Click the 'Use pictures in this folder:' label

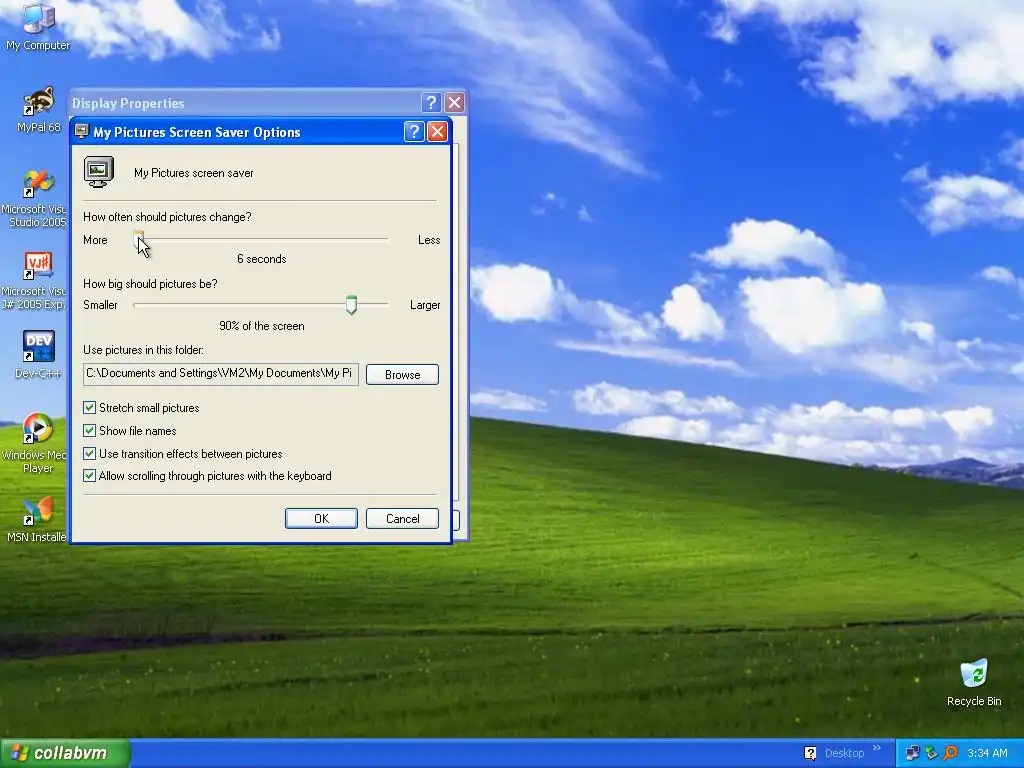[x=143, y=350]
